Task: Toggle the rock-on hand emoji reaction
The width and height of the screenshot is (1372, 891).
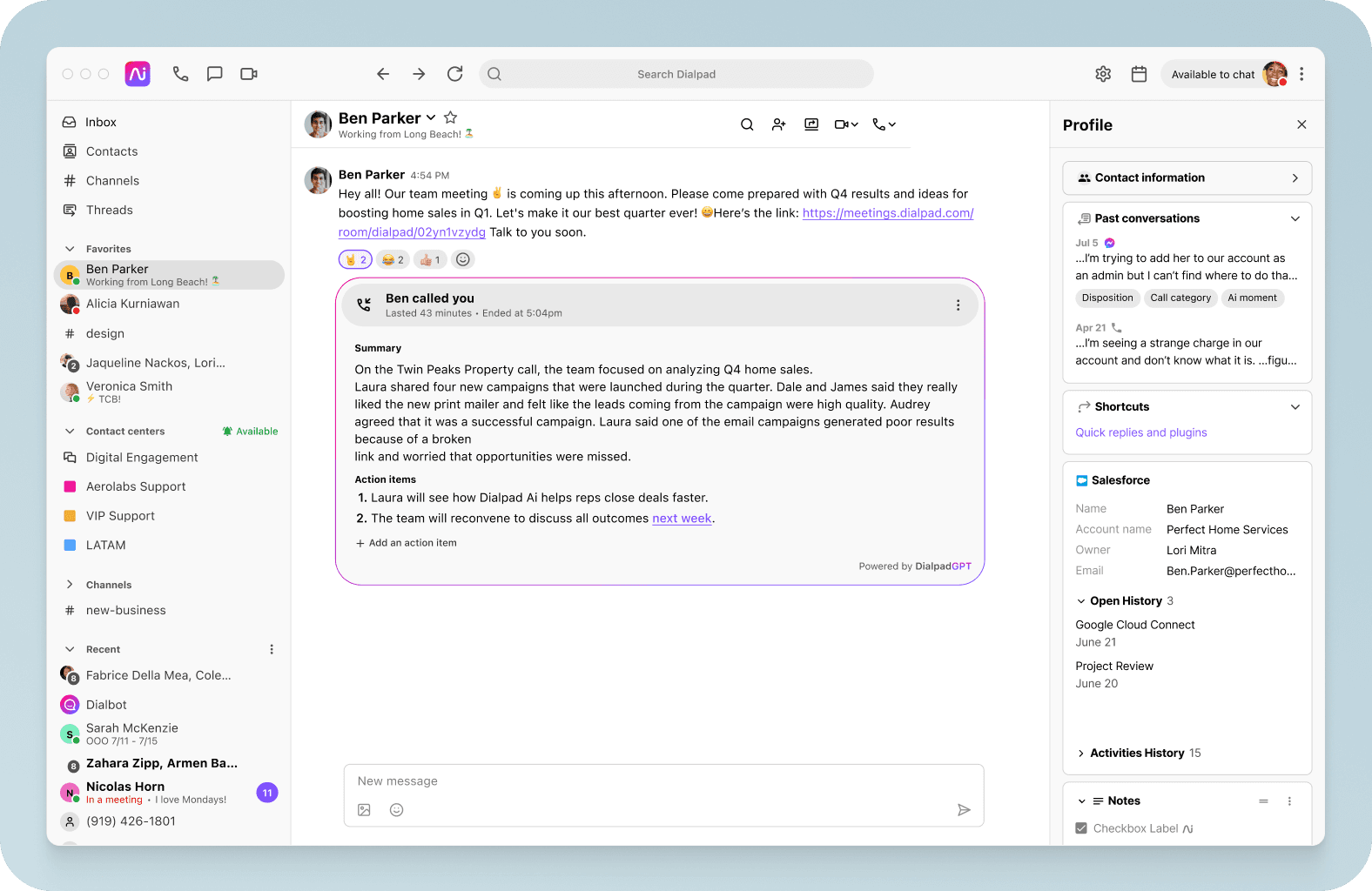Action: 355,259
